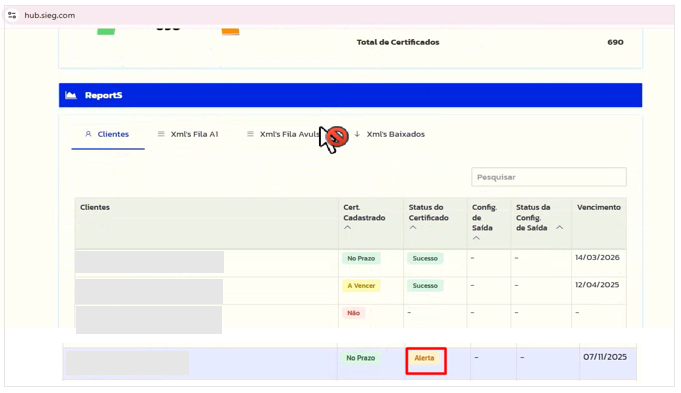681x393 pixels.
Task: Click the Alerta status badge
Action: click(424, 358)
